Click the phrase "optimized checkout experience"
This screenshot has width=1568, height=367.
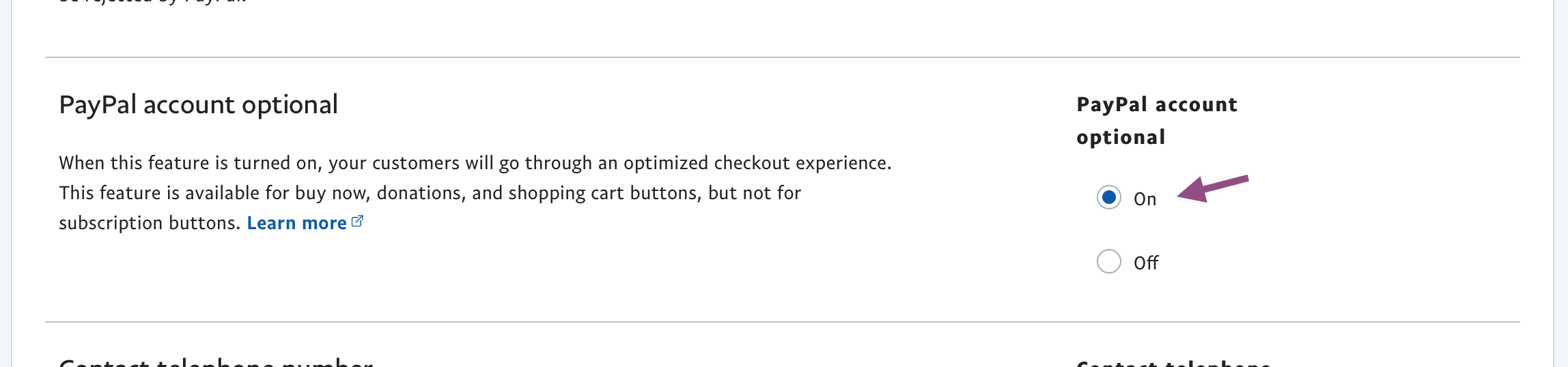pos(757,163)
